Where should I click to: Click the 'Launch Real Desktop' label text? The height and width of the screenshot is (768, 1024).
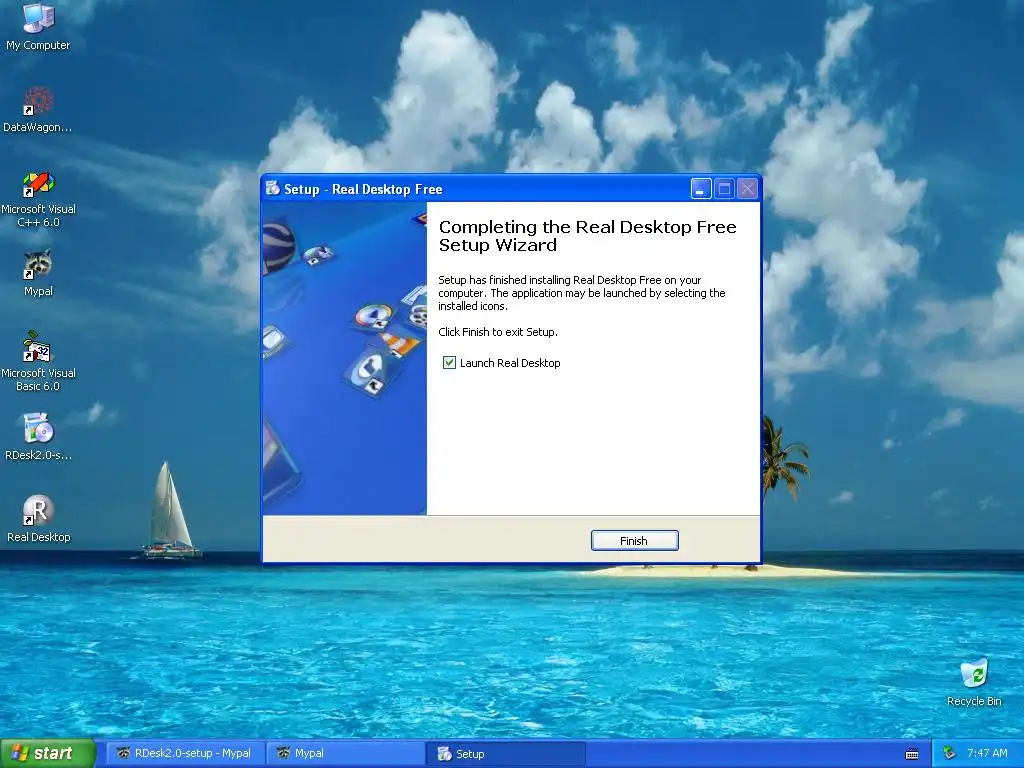click(510, 362)
